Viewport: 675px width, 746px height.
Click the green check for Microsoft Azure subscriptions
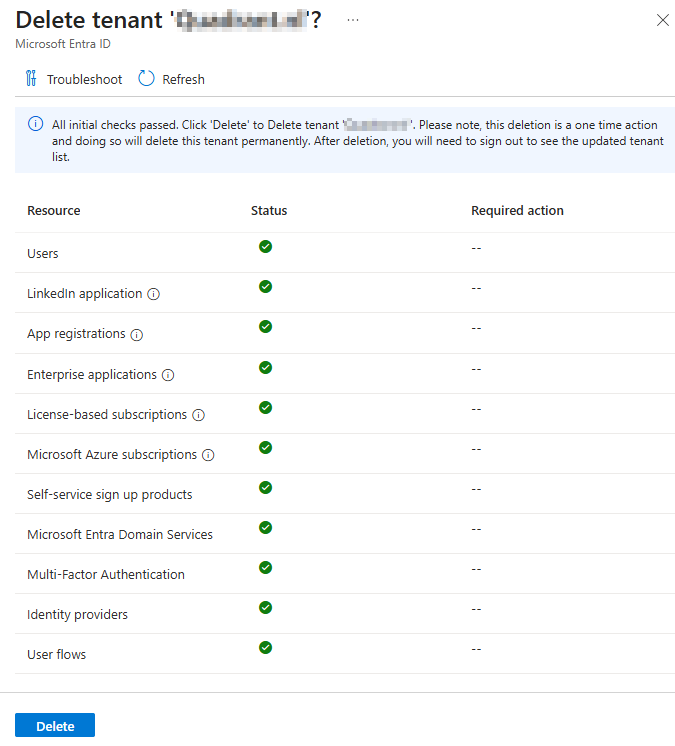coord(265,447)
